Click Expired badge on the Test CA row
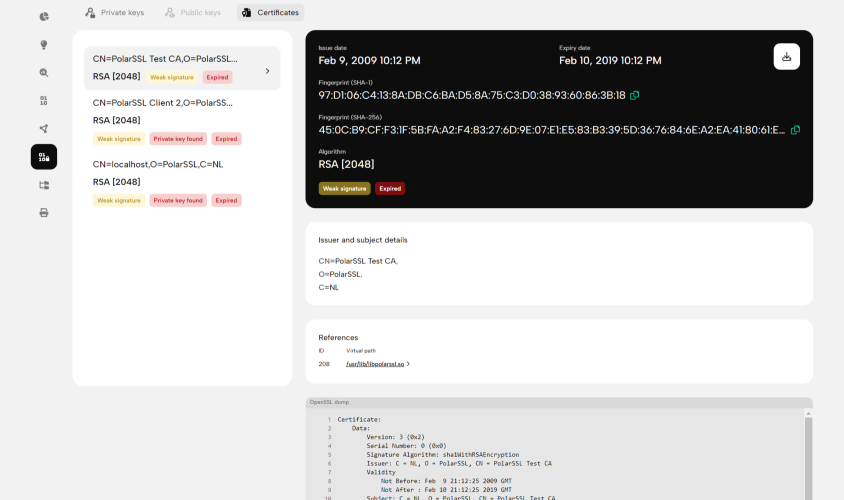Image resolution: width=844 pixels, height=500 pixels. (217, 78)
